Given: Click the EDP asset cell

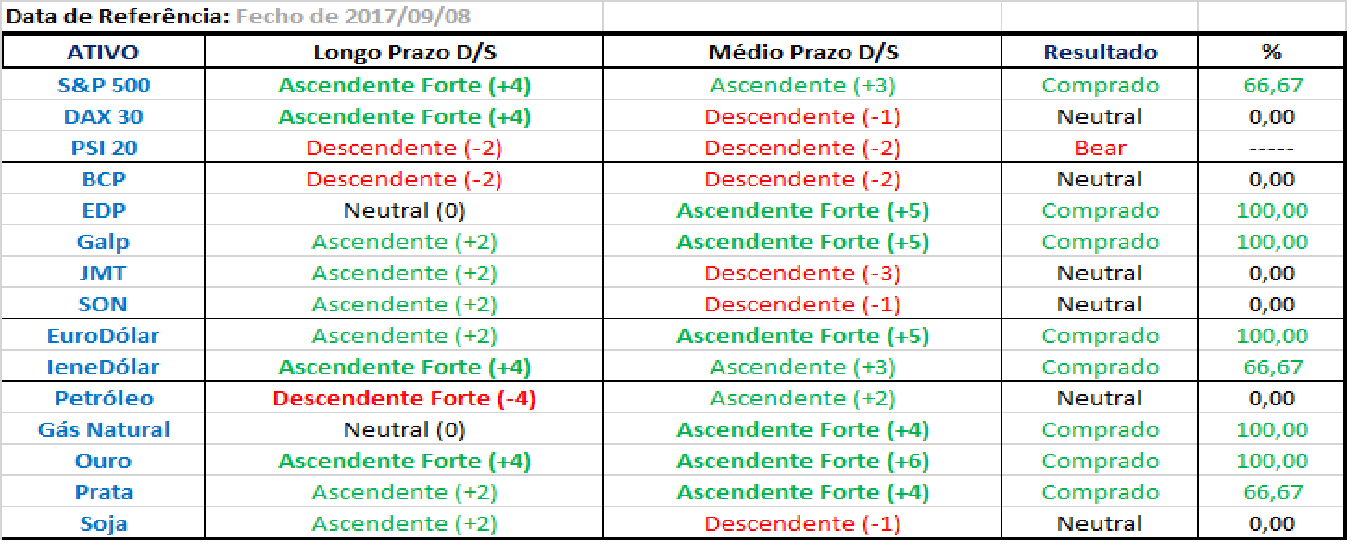Looking at the screenshot, I should click(x=103, y=211).
